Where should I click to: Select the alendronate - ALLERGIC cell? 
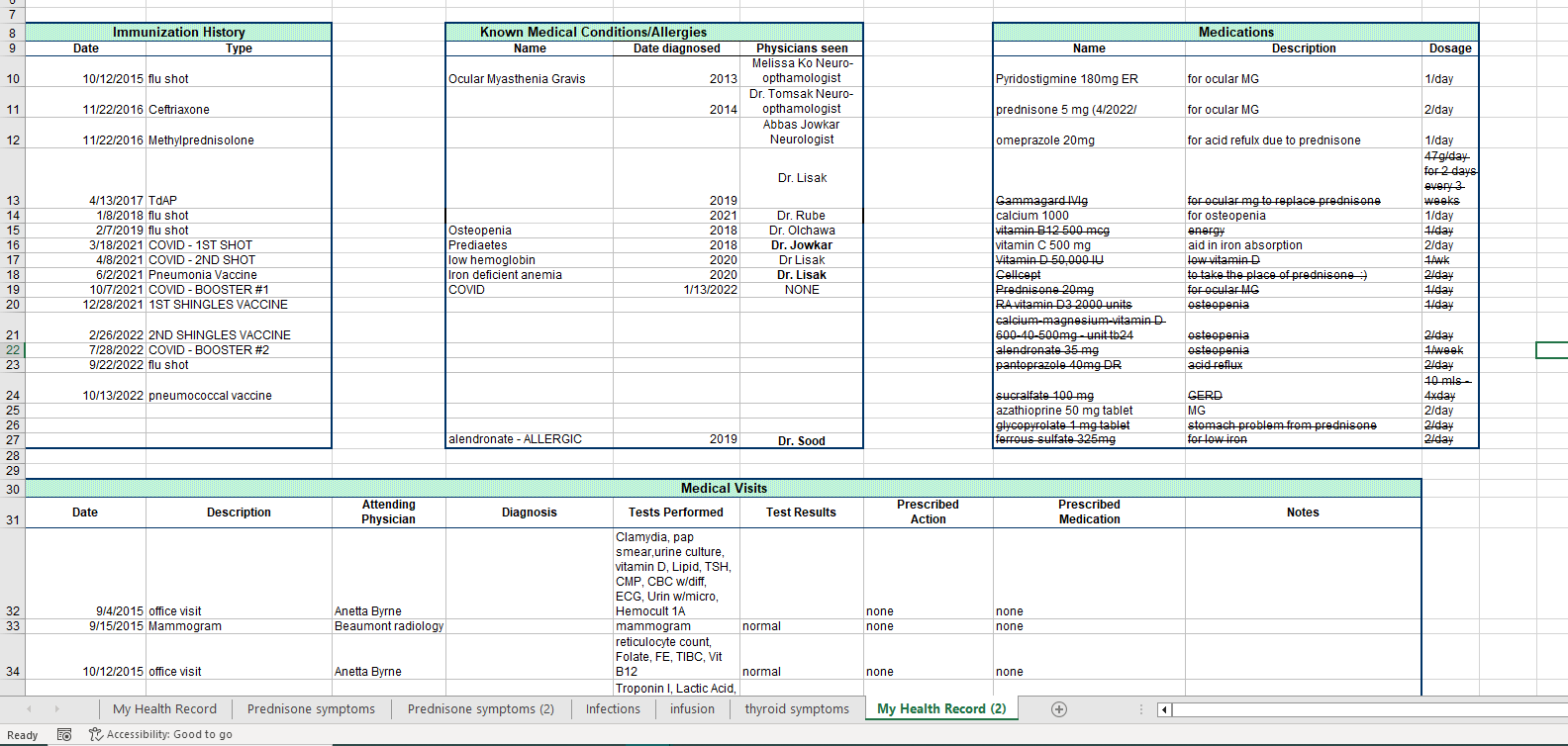(x=530, y=438)
